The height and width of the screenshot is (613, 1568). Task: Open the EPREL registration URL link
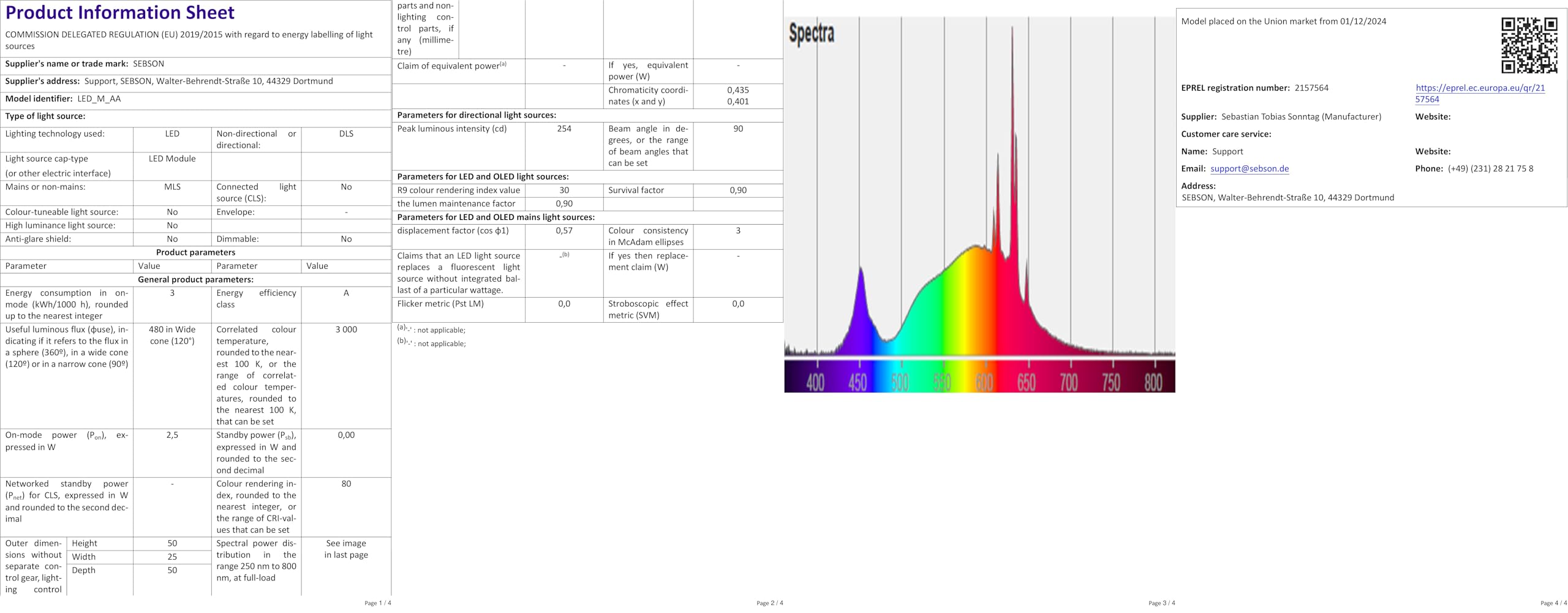(x=1480, y=88)
